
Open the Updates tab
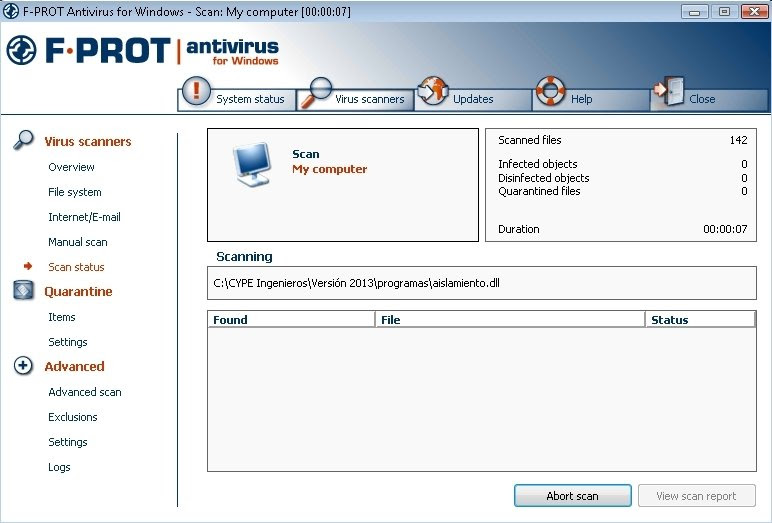point(473,99)
